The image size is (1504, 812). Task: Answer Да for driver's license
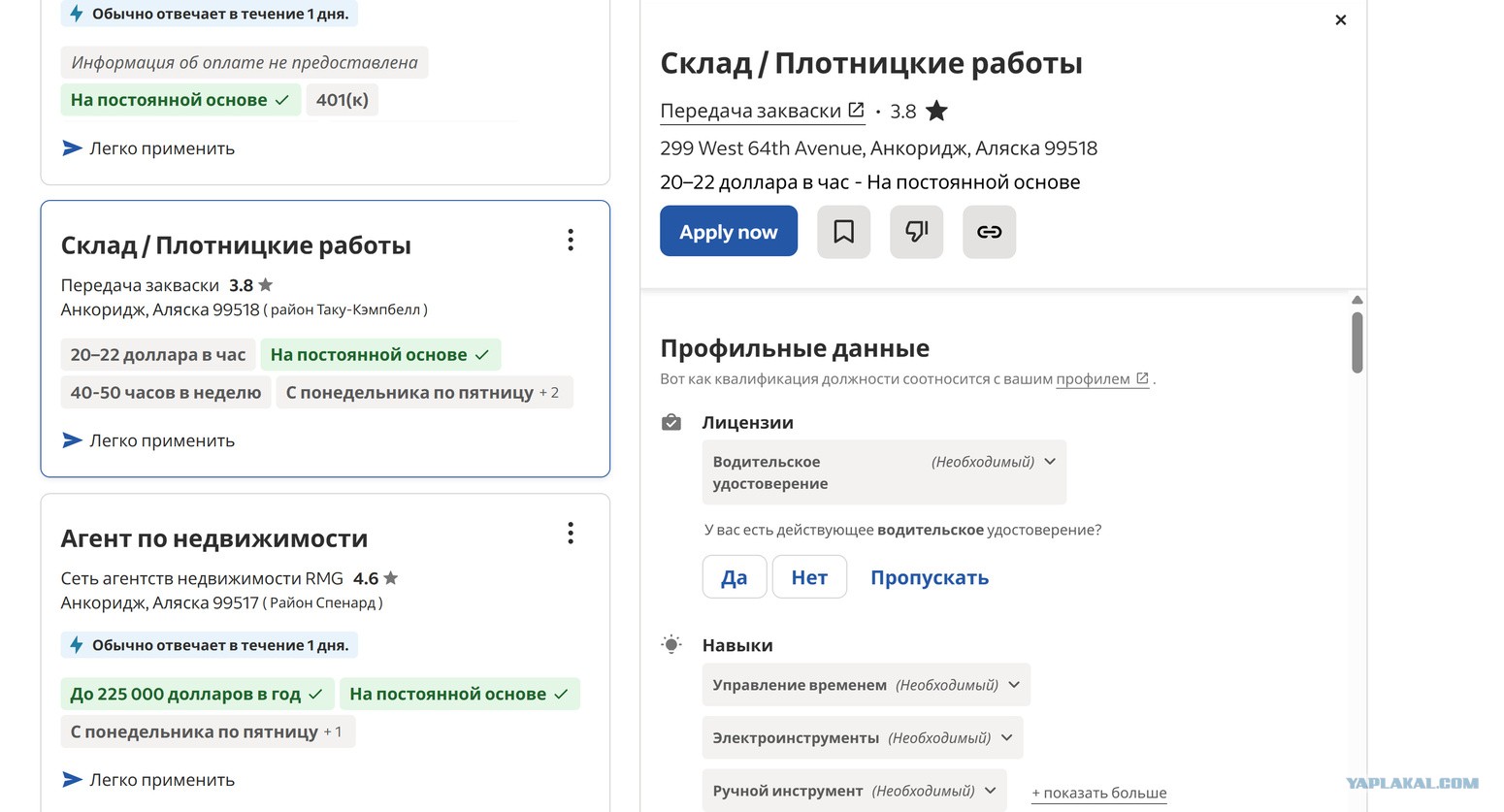[735, 577]
